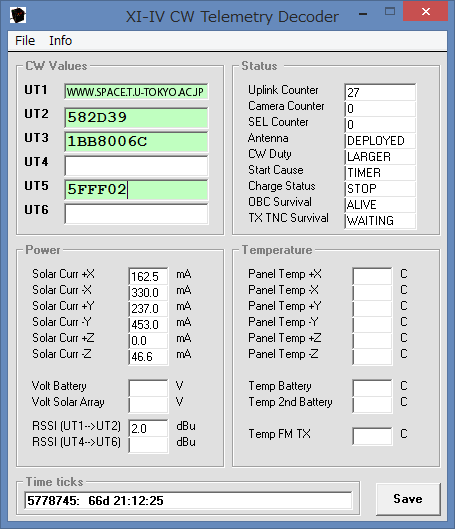Click the Panel Temp +X field
The width and height of the screenshot is (455, 529).
point(372,276)
